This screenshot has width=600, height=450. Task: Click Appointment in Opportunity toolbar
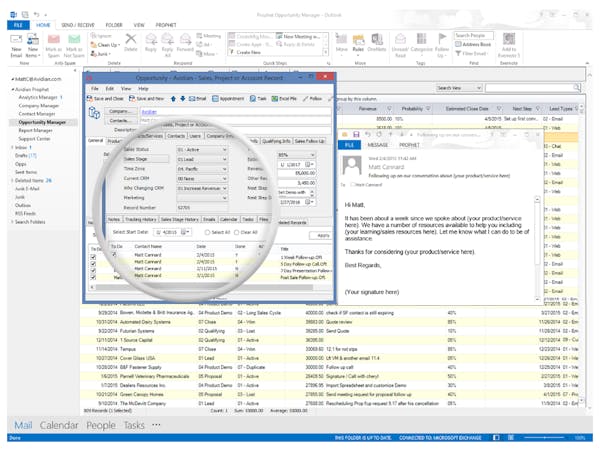[x=228, y=99]
